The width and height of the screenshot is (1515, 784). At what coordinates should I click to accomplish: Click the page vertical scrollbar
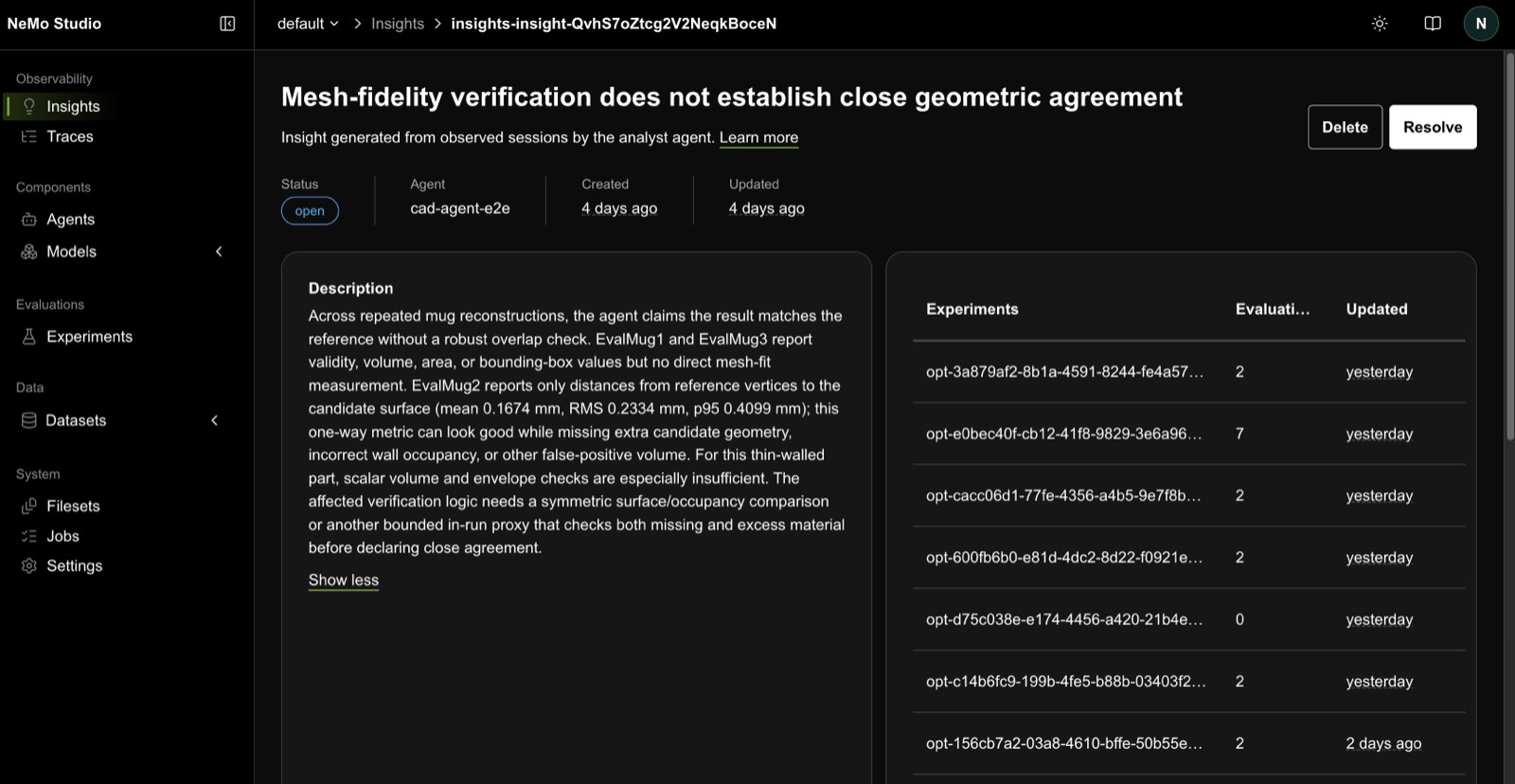click(1509, 246)
